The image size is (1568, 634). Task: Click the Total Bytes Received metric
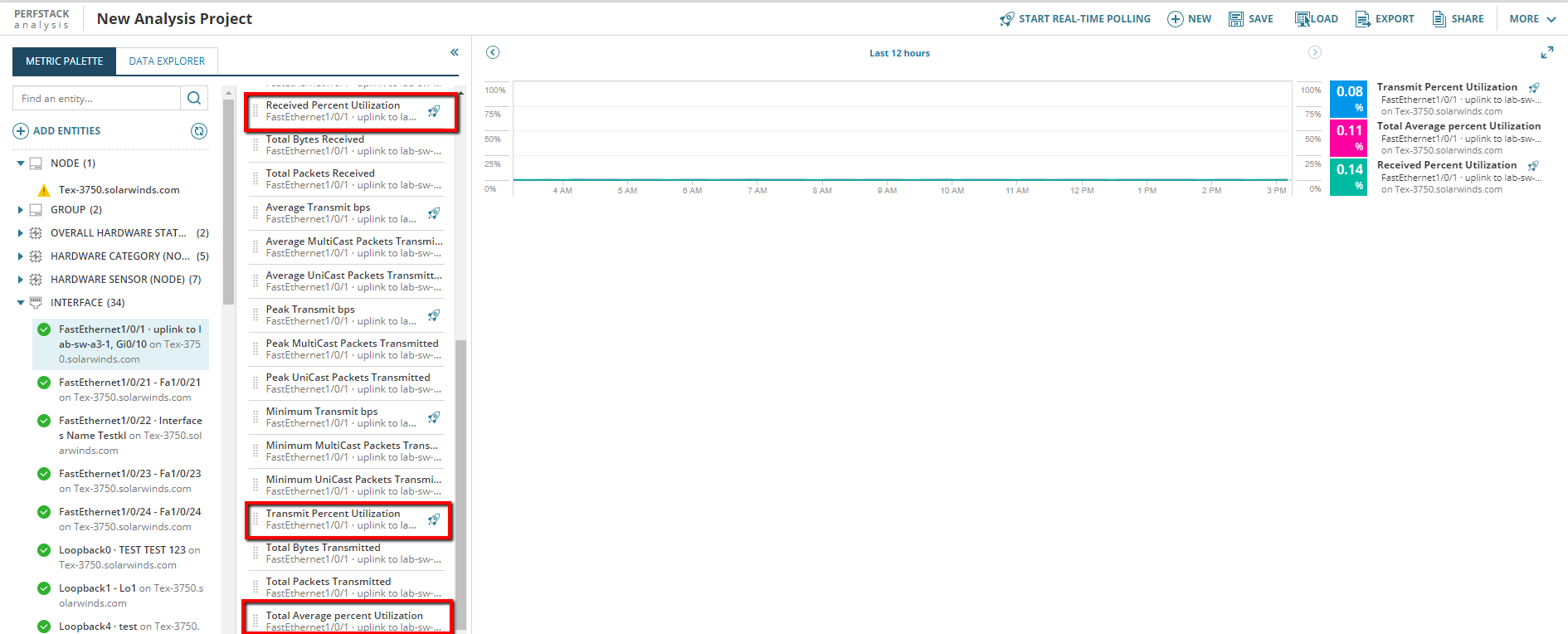coord(347,145)
